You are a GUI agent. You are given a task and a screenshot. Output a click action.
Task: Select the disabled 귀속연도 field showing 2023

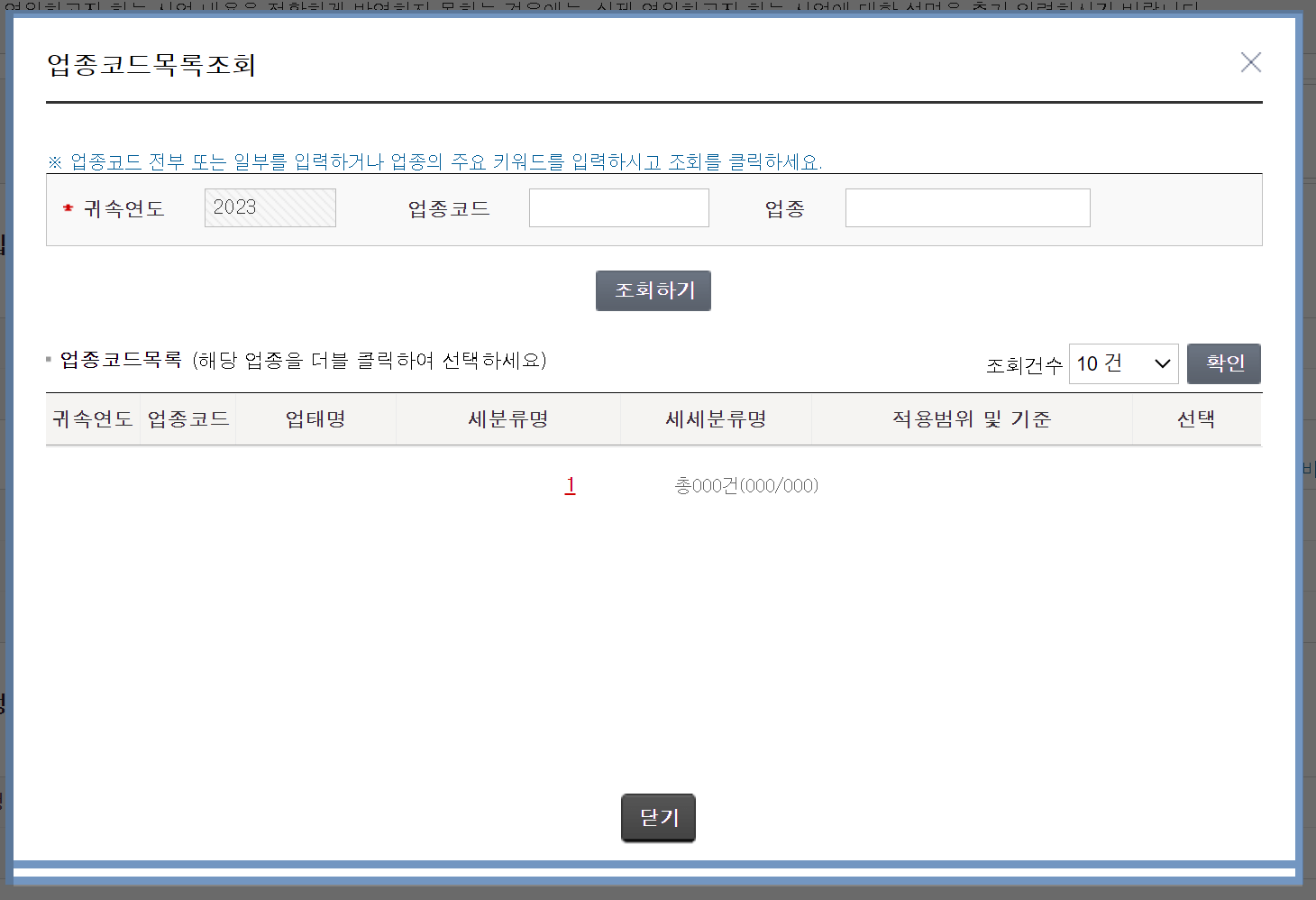pos(270,207)
